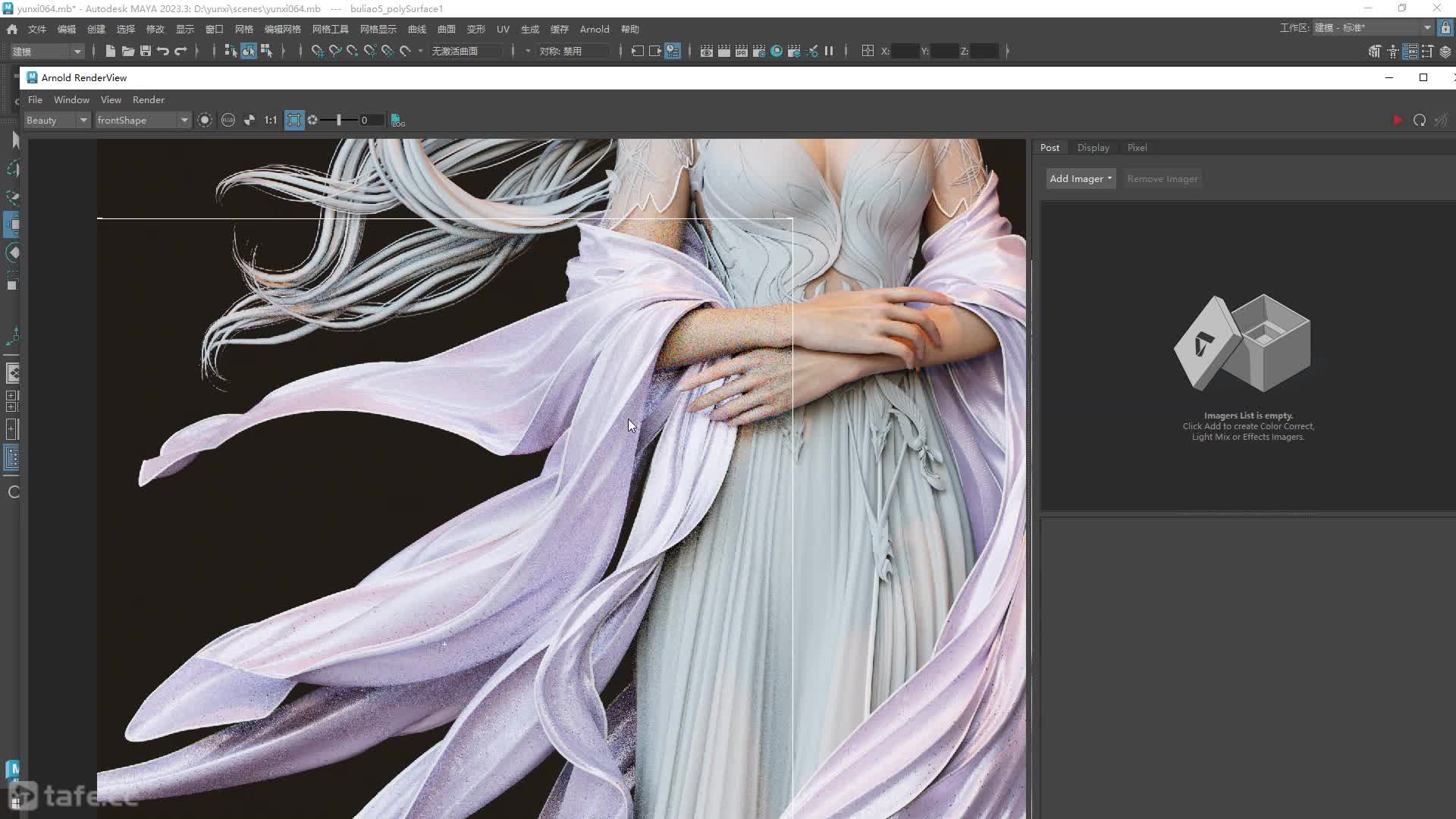The width and height of the screenshot is (1456, 819).
Task: Toggle snap to points magnet
Action: click(x=352, y=51)
